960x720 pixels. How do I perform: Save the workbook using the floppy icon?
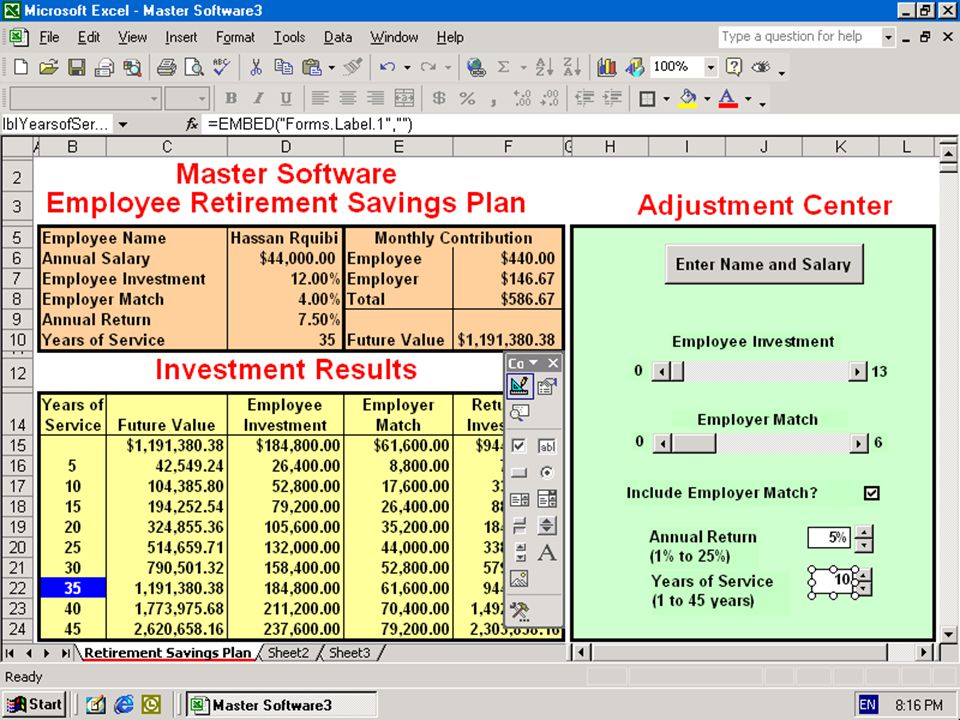click(77, 67)
